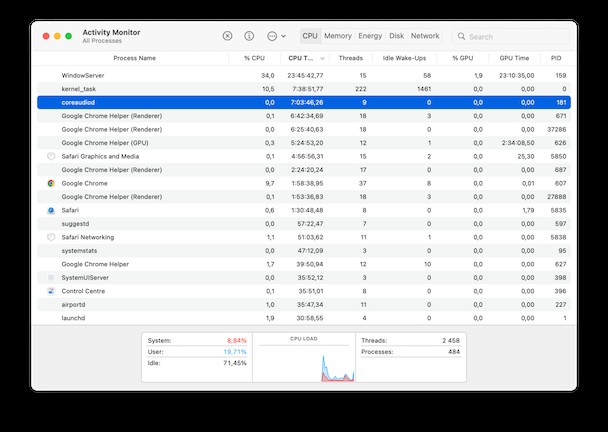The image size is (608, 432).
Task: Switch to the CPU tab
Action: point(310,36)
